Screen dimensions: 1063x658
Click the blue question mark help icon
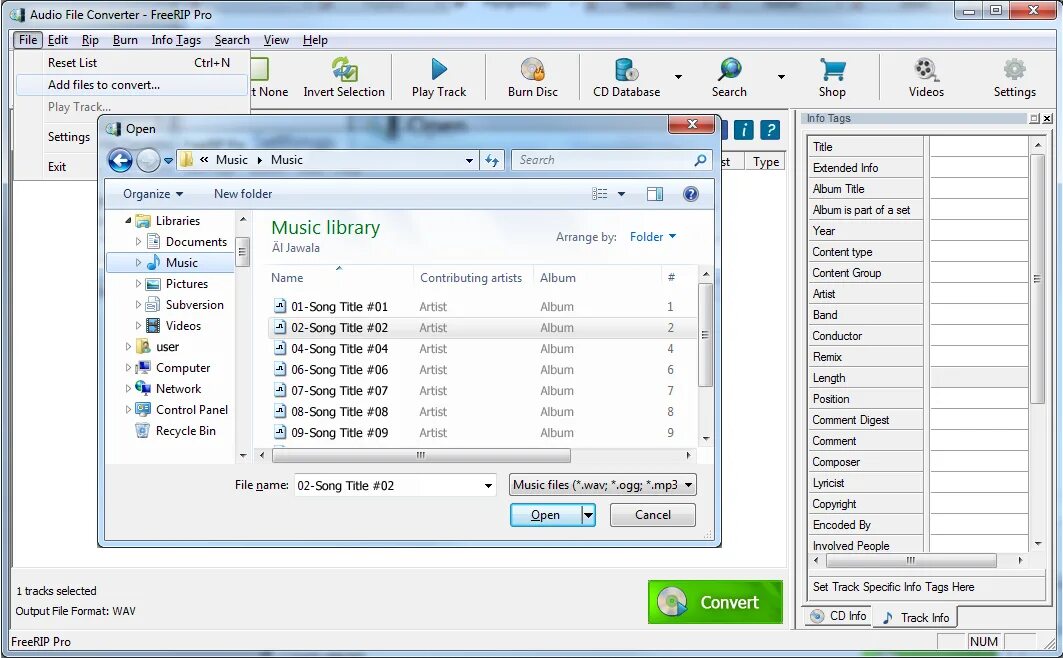[770, 130]
